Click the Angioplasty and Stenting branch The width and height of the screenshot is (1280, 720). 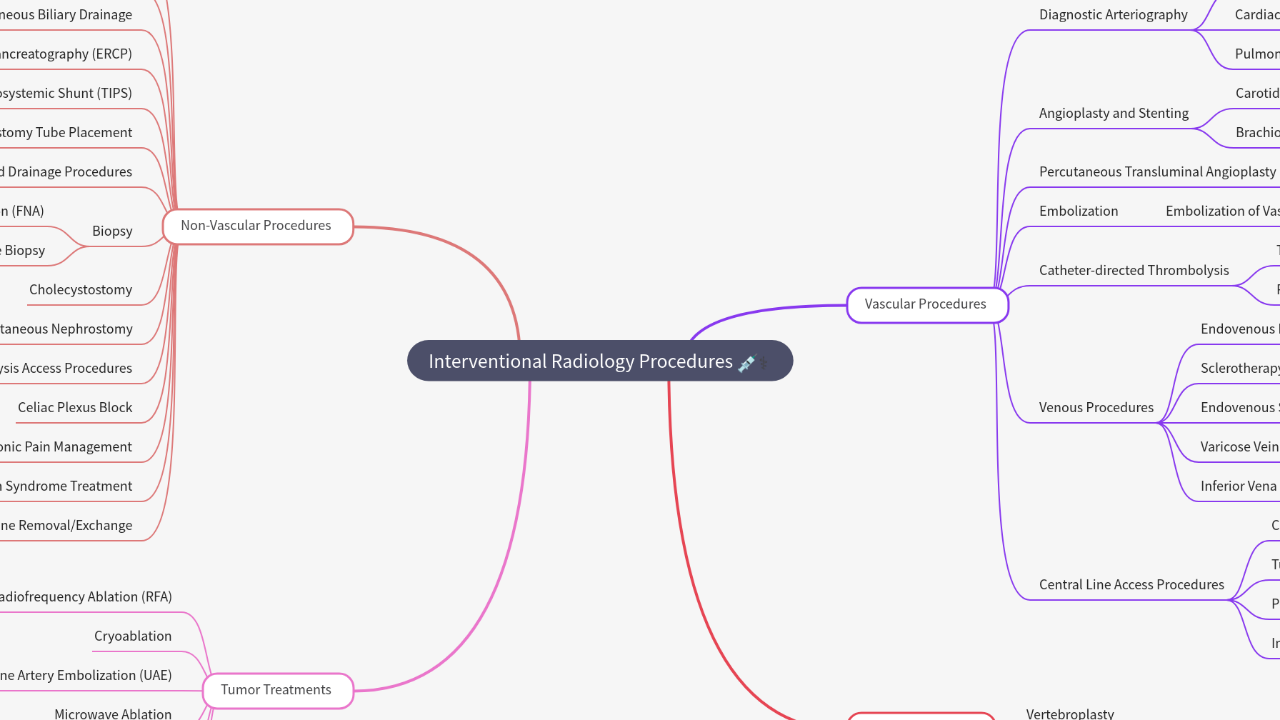coord(1114,114)
